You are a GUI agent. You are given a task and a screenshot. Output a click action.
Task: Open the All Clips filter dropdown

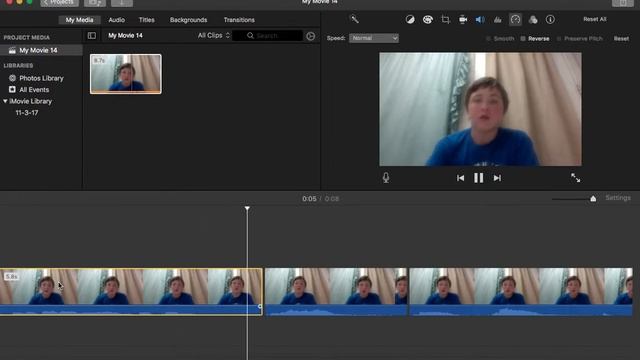(x=214, y=36)
